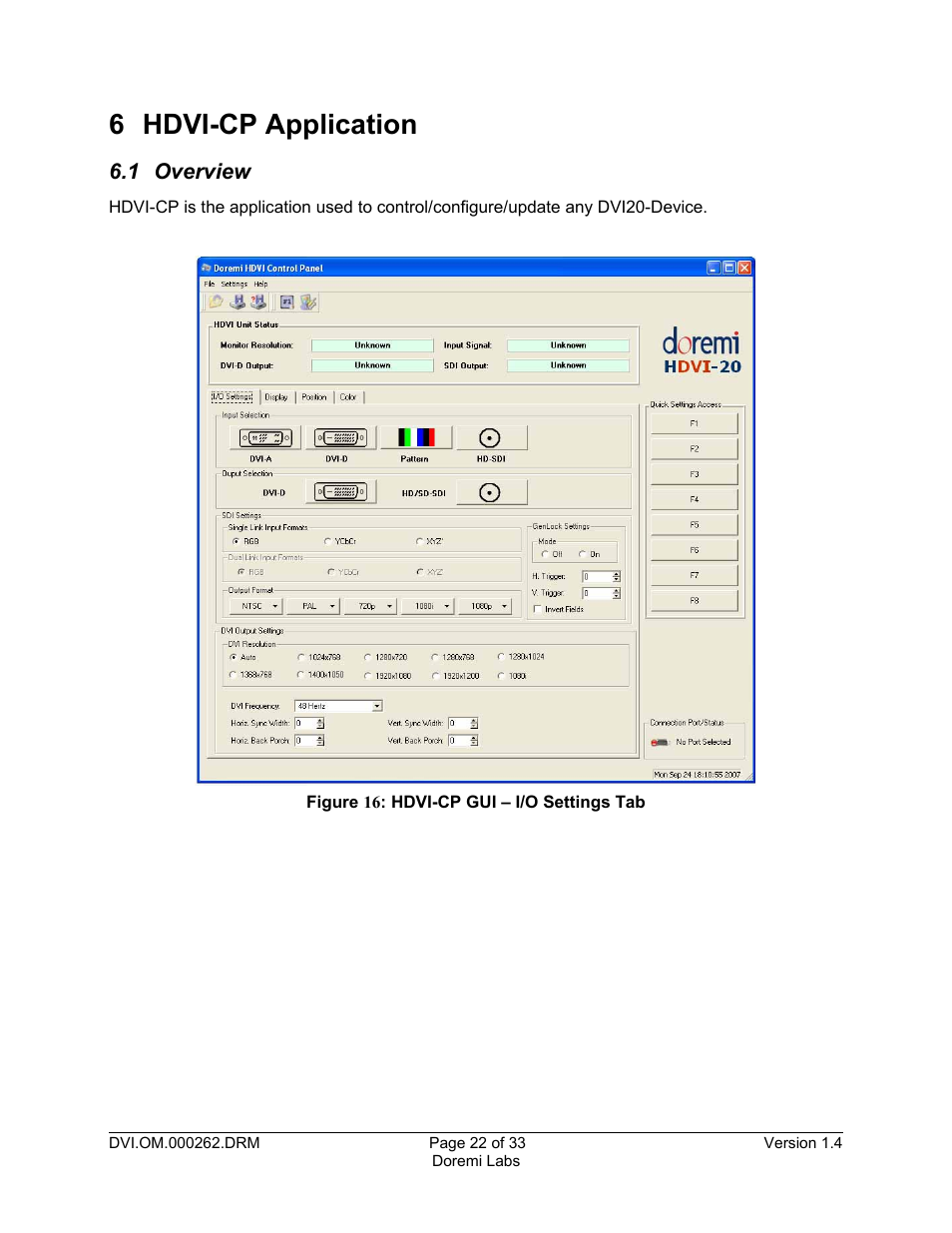Open the File menu
Viewport: 952px width, 1233px height.
click(x=210, y=285)
